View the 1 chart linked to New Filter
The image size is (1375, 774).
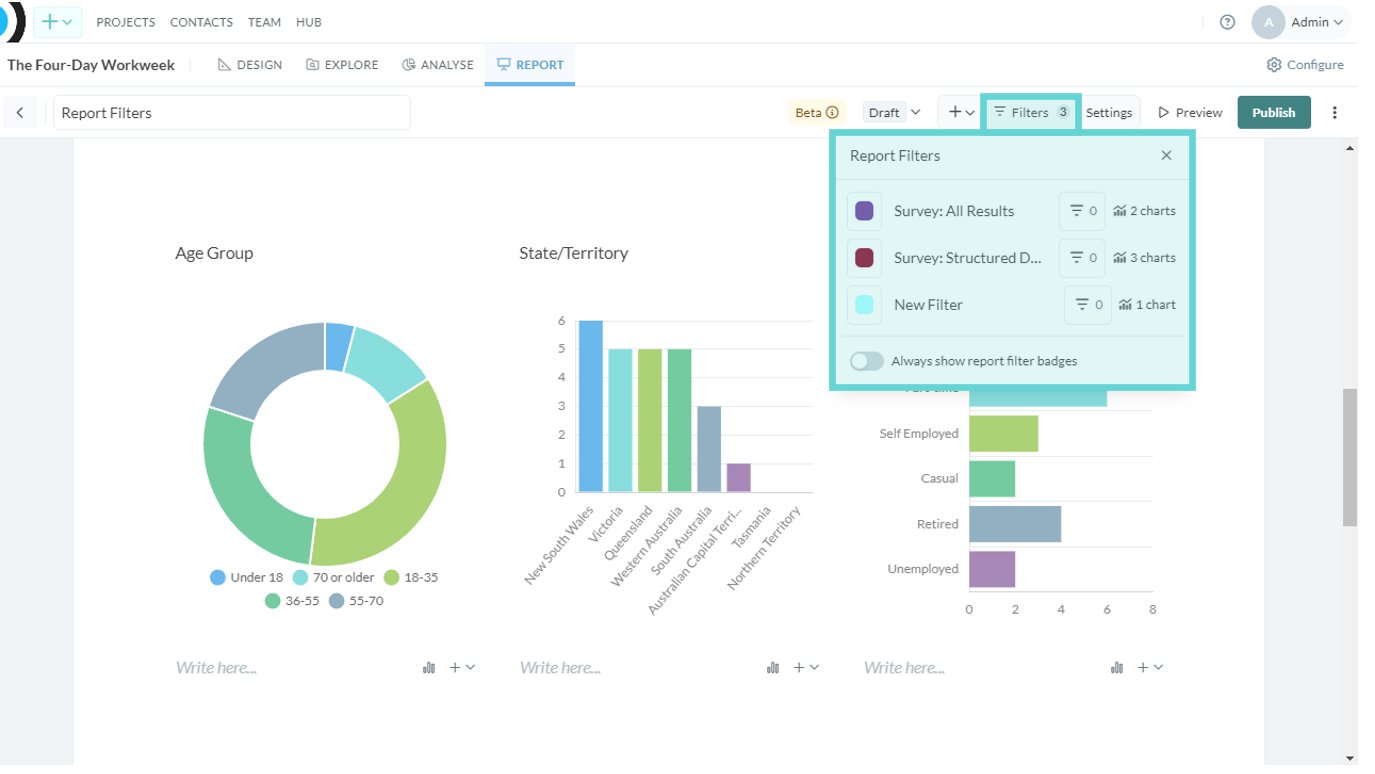click(x=1148, y=305)
